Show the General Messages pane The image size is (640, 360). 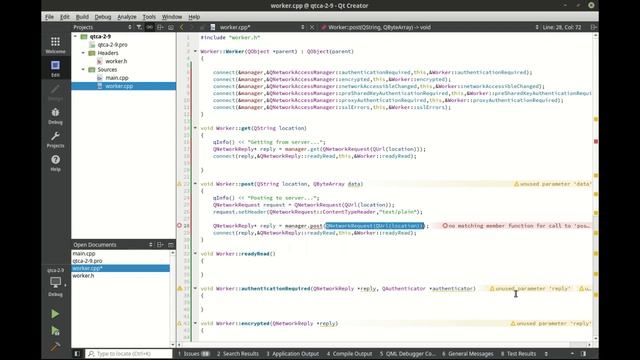pyautogui.click(x=468, y=353)
